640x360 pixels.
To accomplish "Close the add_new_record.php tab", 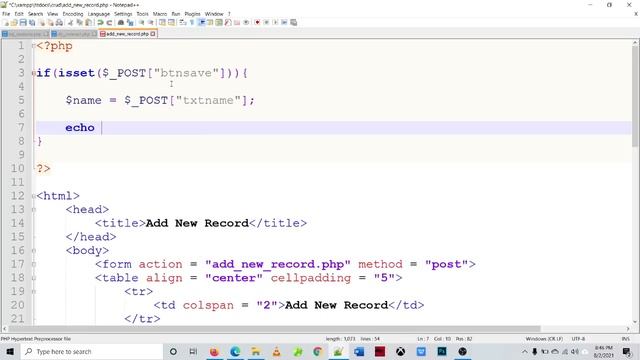I will (x=153, y=34).
